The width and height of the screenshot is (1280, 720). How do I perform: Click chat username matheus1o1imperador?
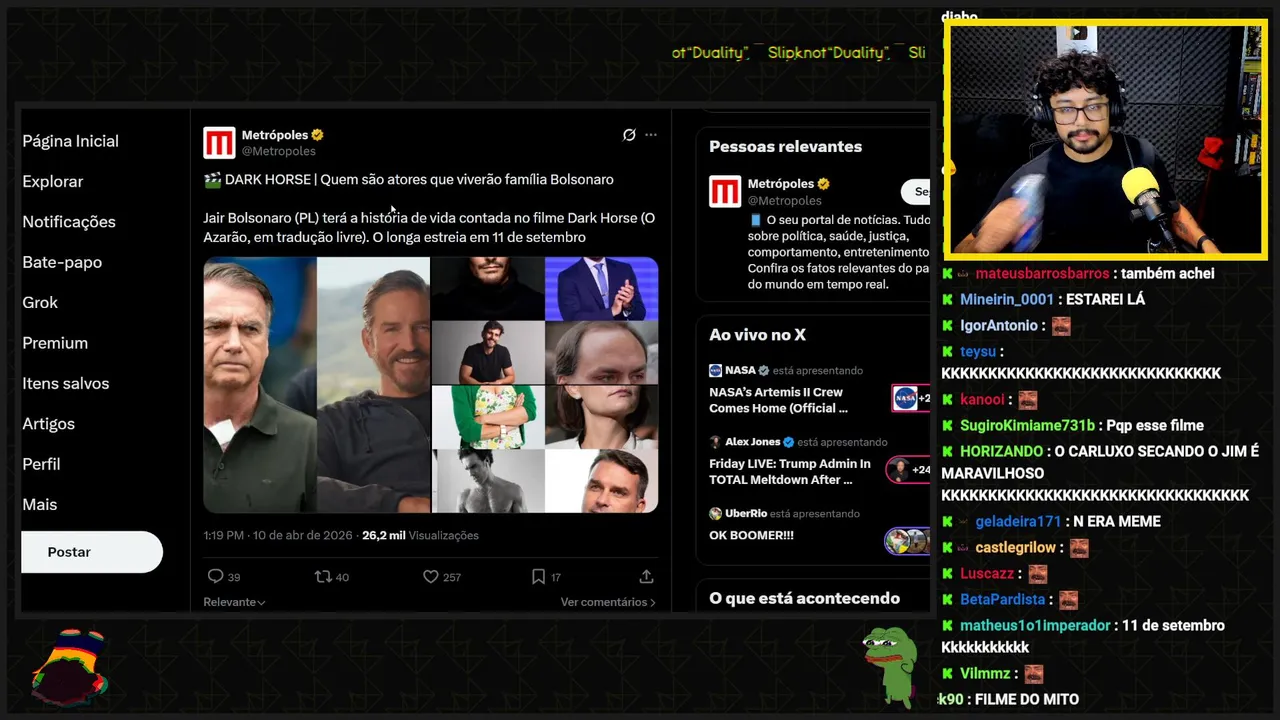pos(1035,625)
